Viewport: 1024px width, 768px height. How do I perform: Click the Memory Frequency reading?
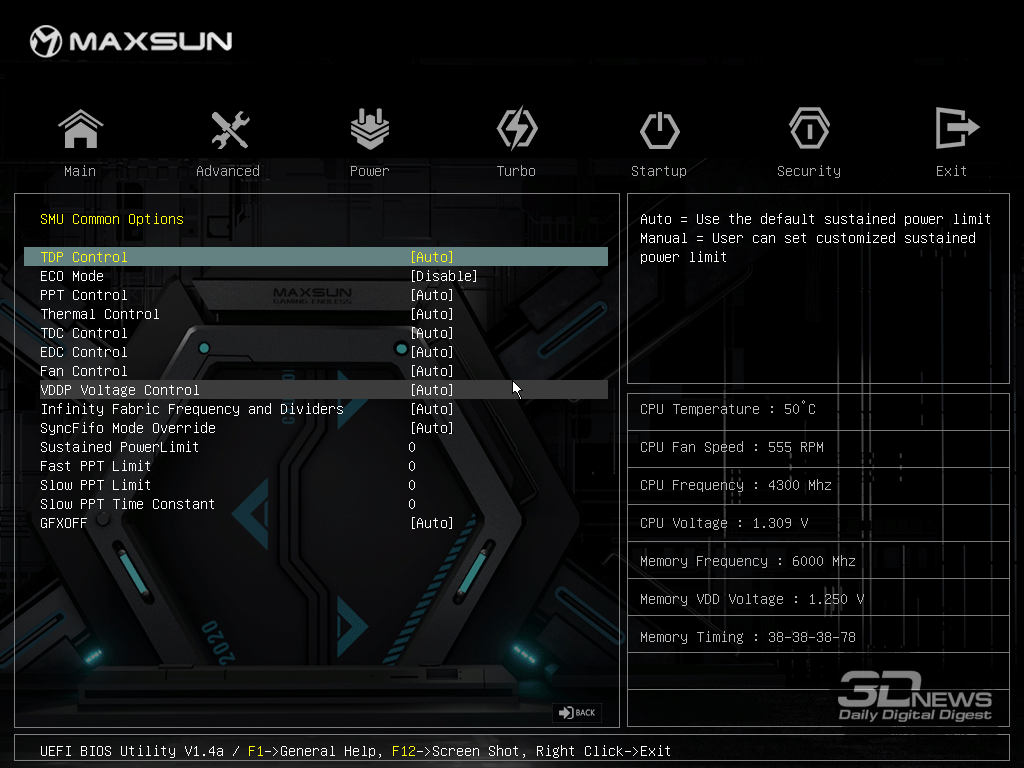click(748, 561)
